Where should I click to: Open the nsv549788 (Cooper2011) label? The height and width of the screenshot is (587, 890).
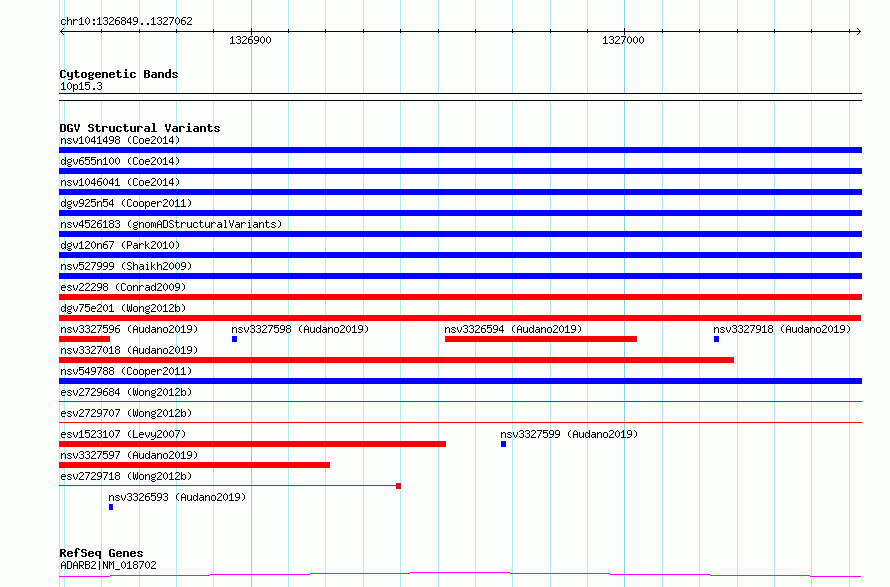(x=126, y=371)
